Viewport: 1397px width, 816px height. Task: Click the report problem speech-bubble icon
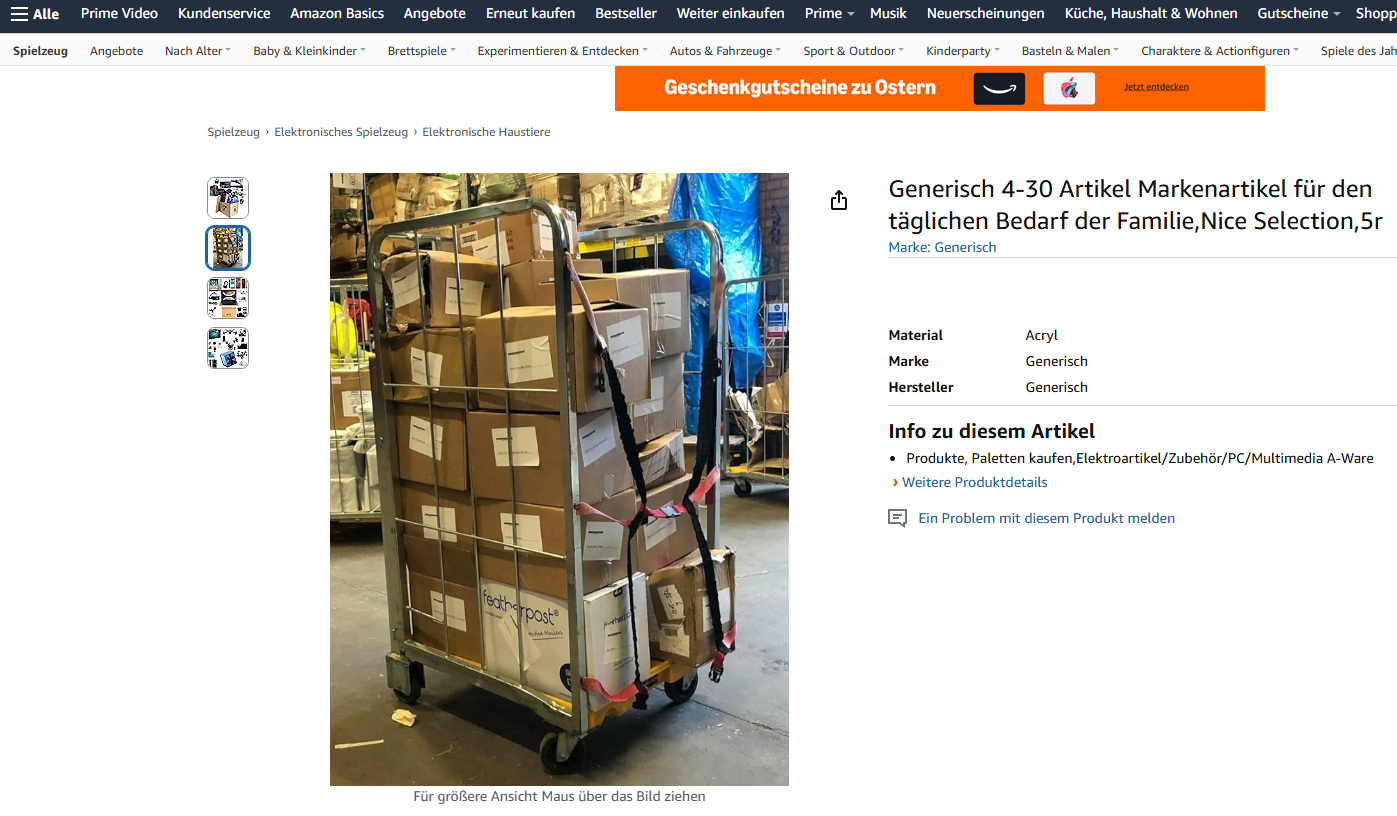(898, 518)
